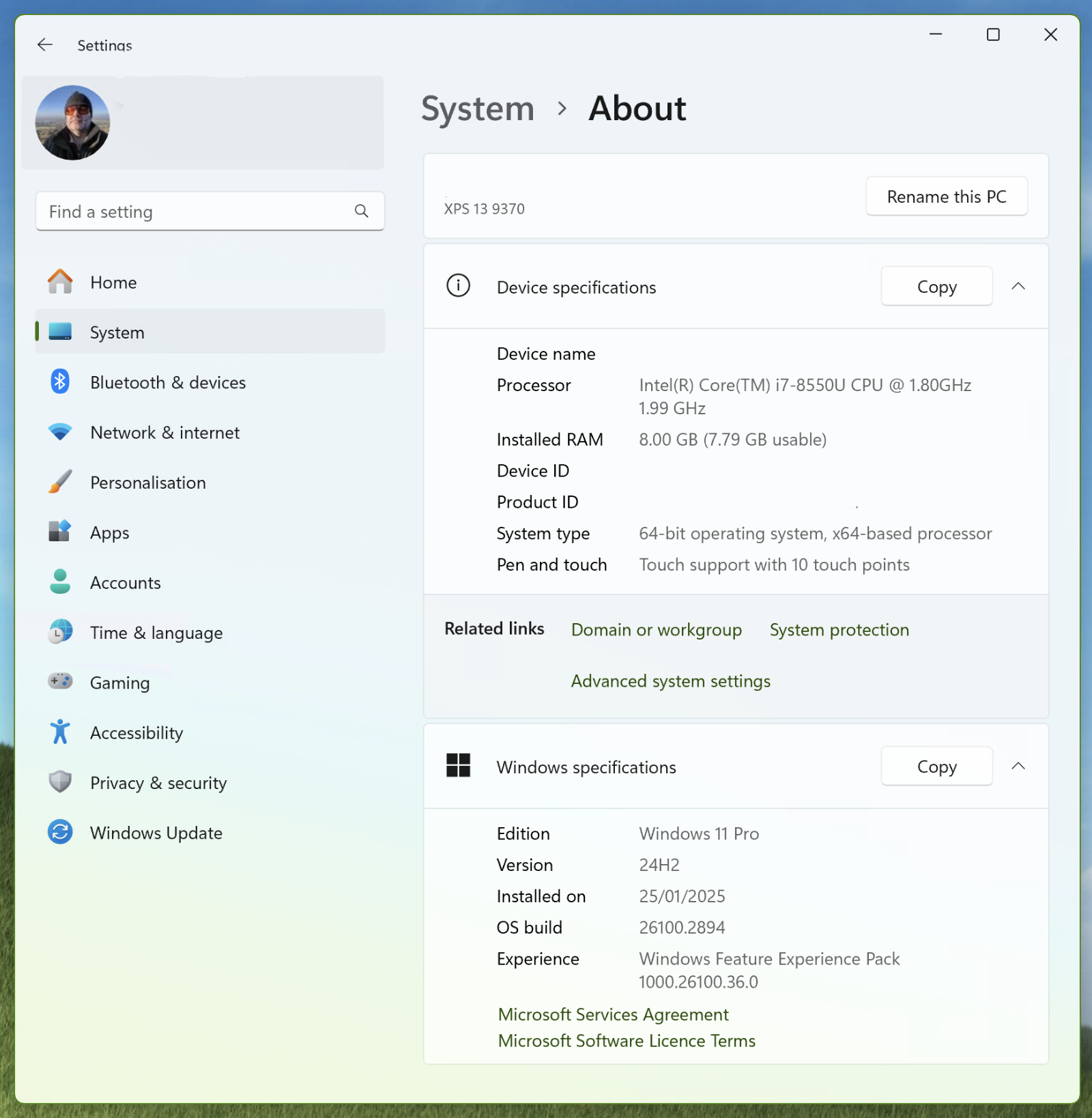Collapse the Device specifications section
Screen dimensions: 1092x1118
coord(1018,287)
